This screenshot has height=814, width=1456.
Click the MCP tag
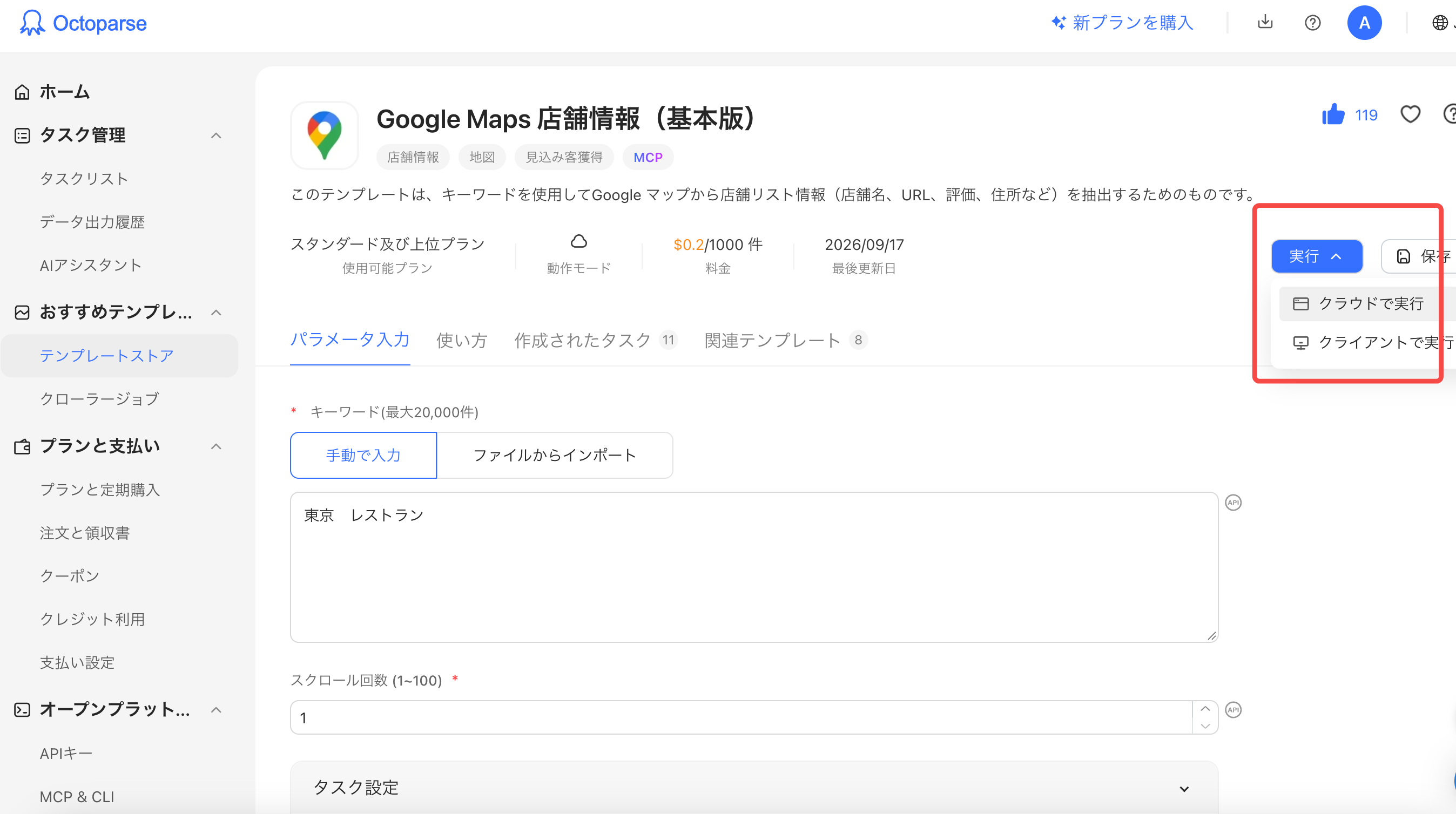648,158
